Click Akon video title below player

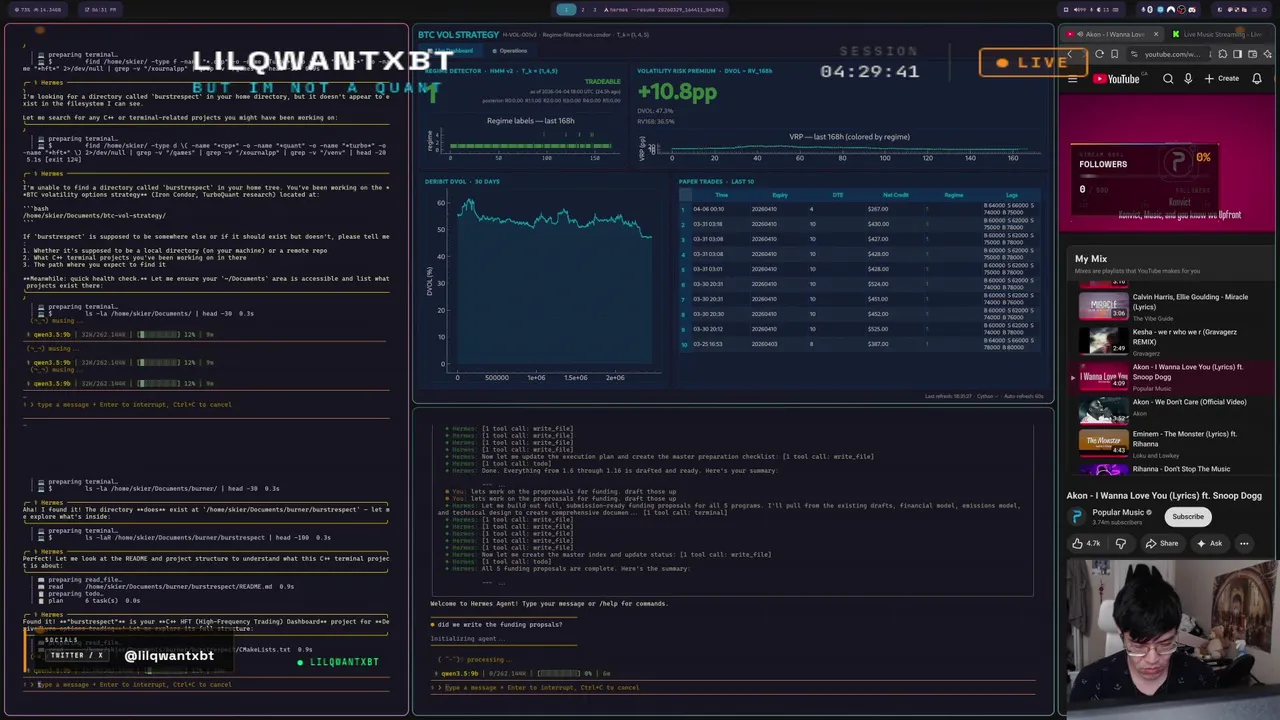(x=1164, y=496)
